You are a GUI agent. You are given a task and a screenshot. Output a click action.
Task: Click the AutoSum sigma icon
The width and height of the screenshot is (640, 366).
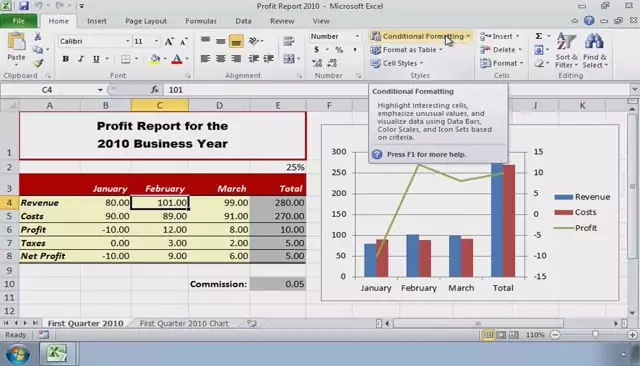pos(539,36)
